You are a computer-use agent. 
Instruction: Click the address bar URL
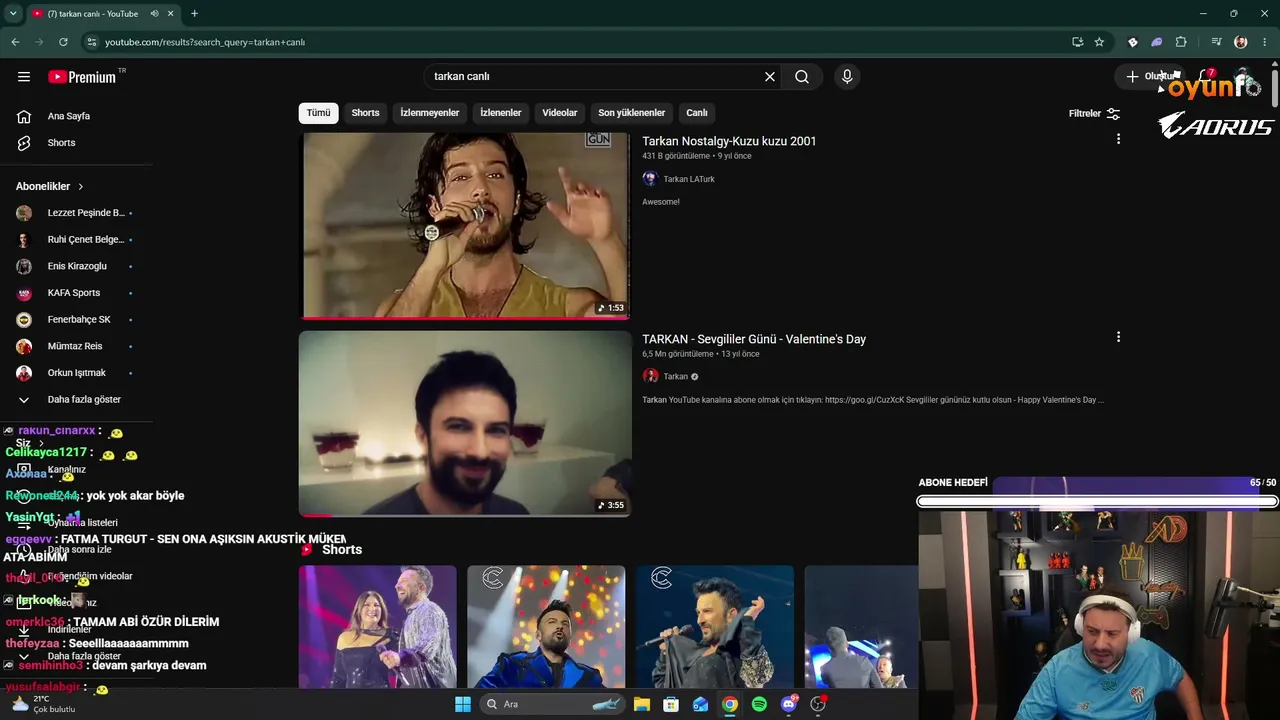pyautogui.click(x=205, y=42)
